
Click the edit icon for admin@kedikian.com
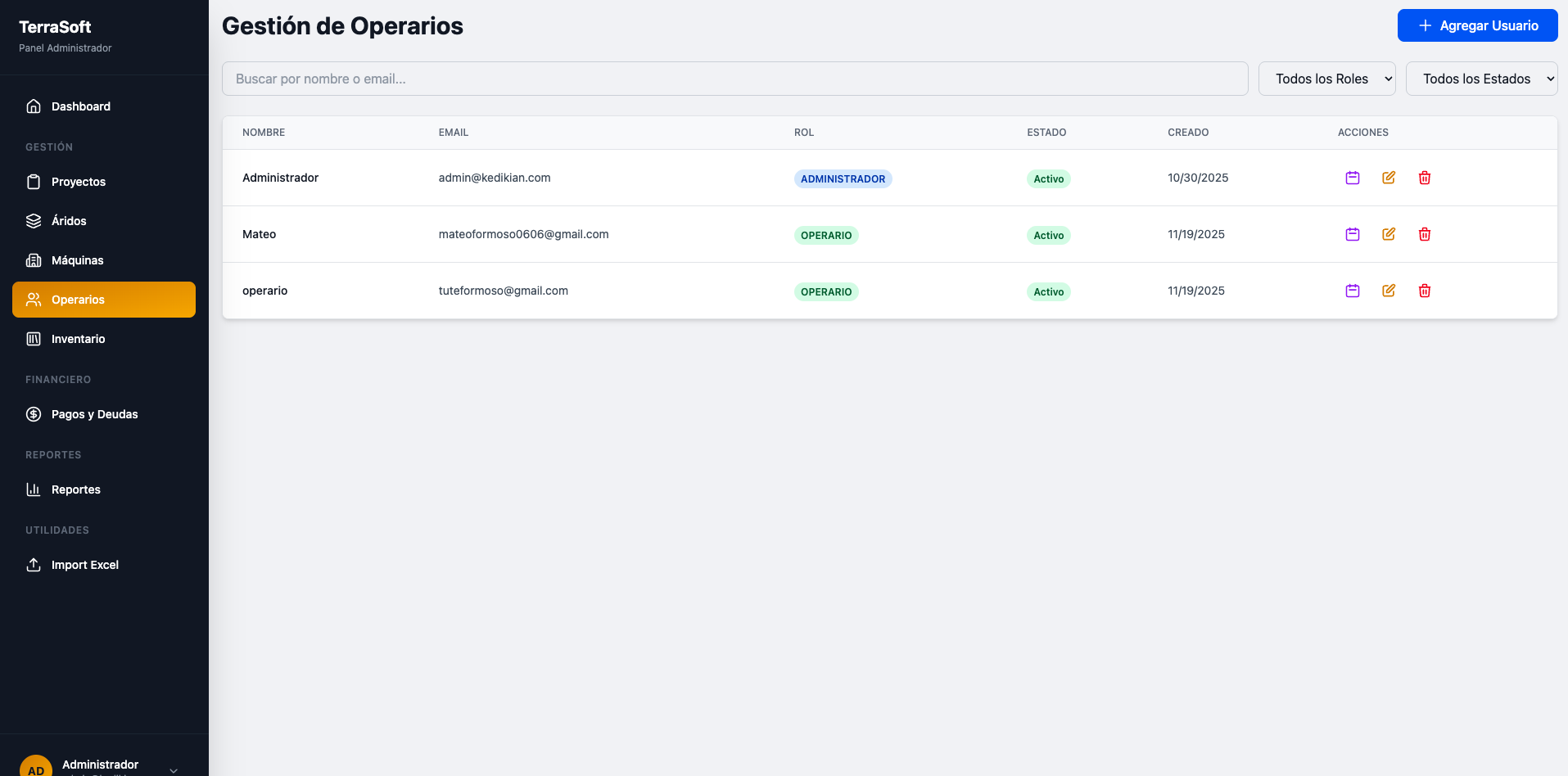[1388, 178]
